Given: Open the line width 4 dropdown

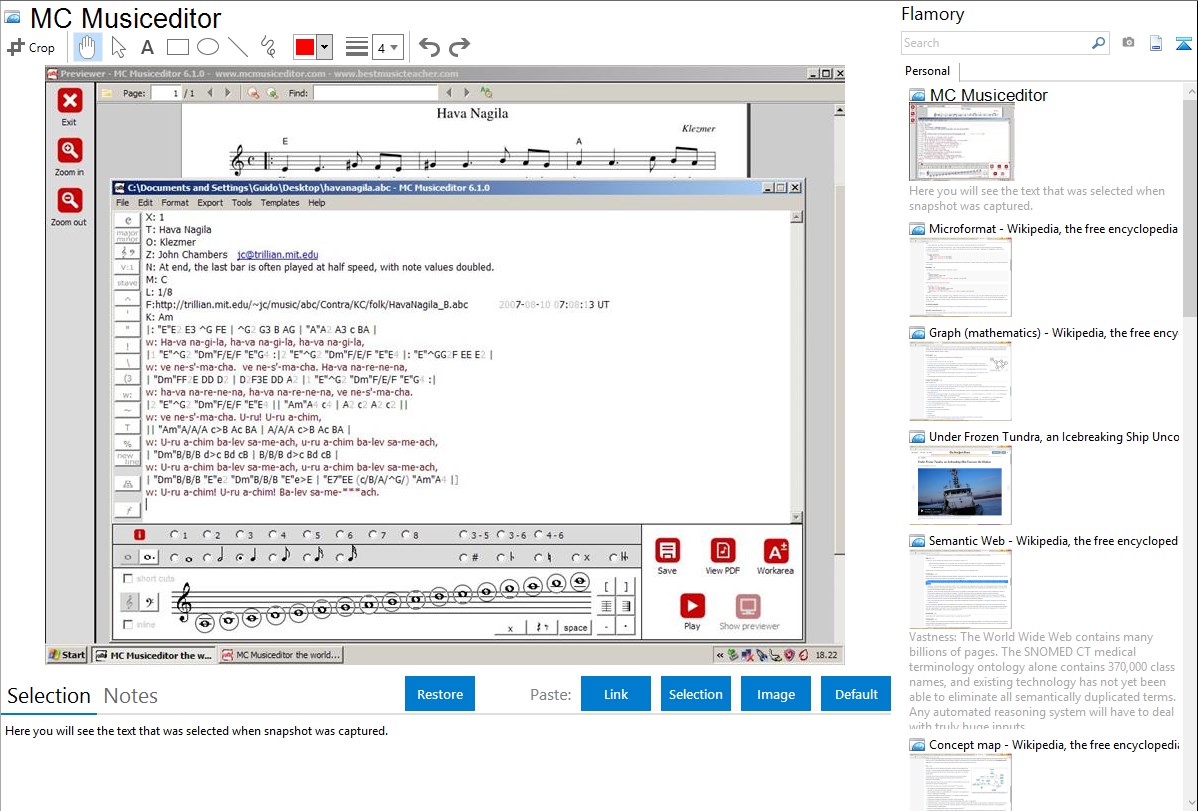Looking at the screenshot, I should 387,47.
